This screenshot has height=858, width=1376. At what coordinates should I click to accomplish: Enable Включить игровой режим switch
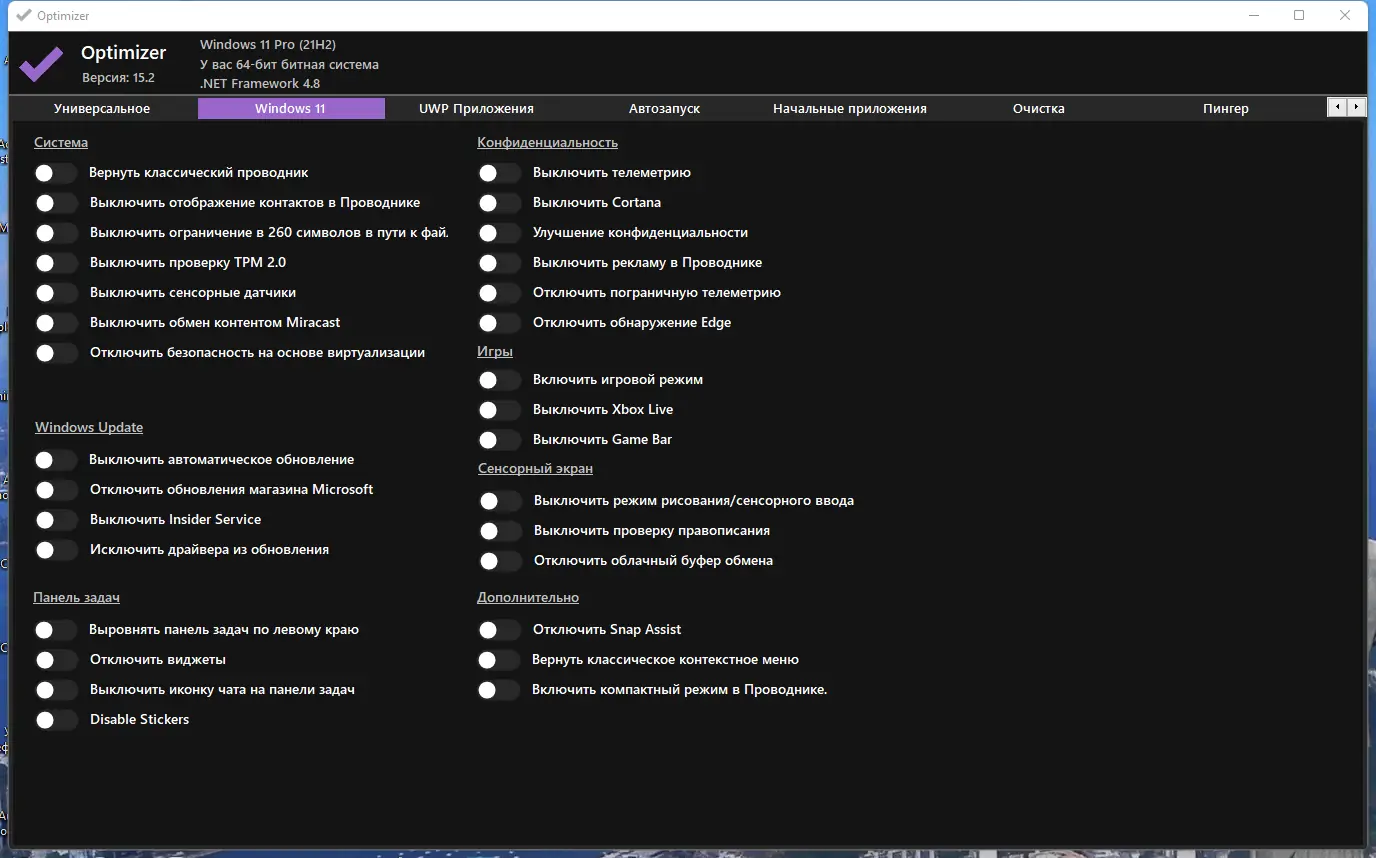click(500, 380)
